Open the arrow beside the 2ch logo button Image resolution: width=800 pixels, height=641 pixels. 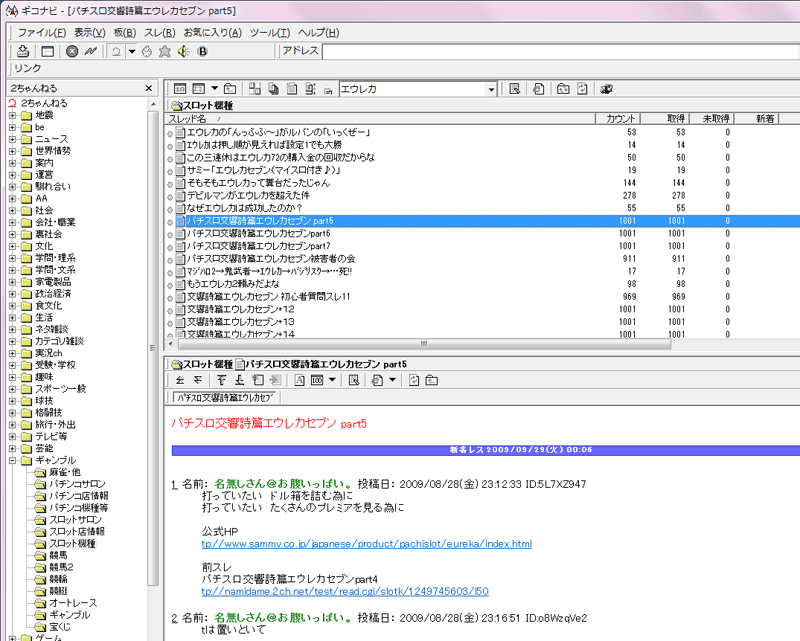132,51
